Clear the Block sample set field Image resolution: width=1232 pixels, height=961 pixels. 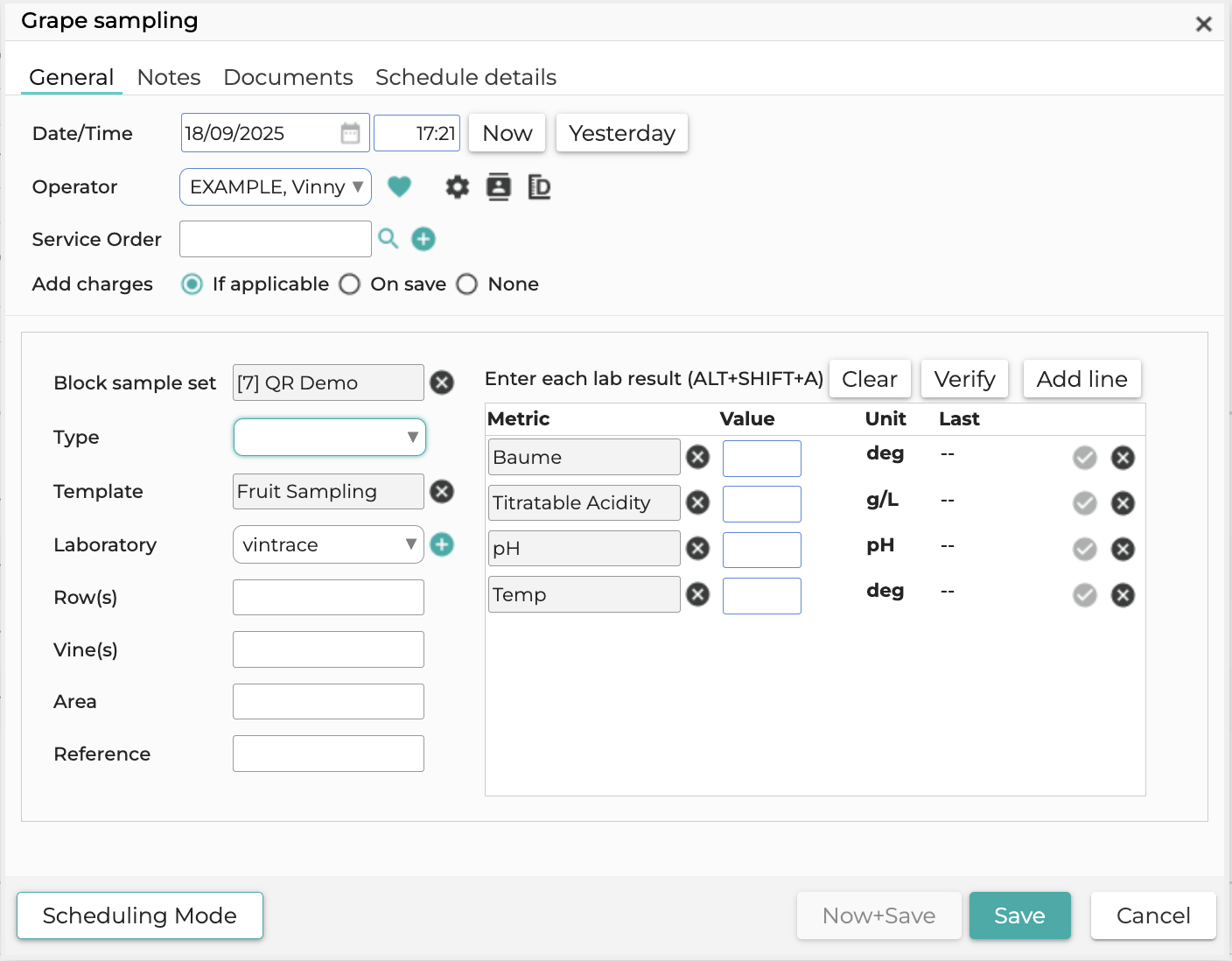[x=442, y=382]
